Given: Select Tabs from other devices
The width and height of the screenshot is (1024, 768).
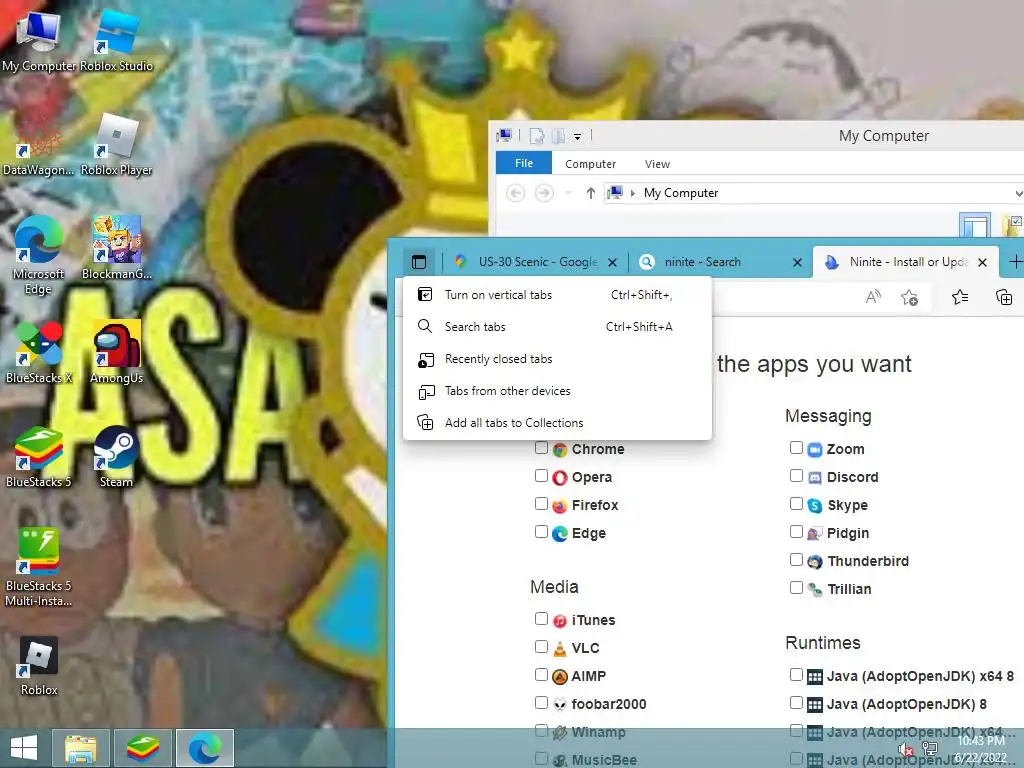Looking at the screenshot, I should 557,391.
